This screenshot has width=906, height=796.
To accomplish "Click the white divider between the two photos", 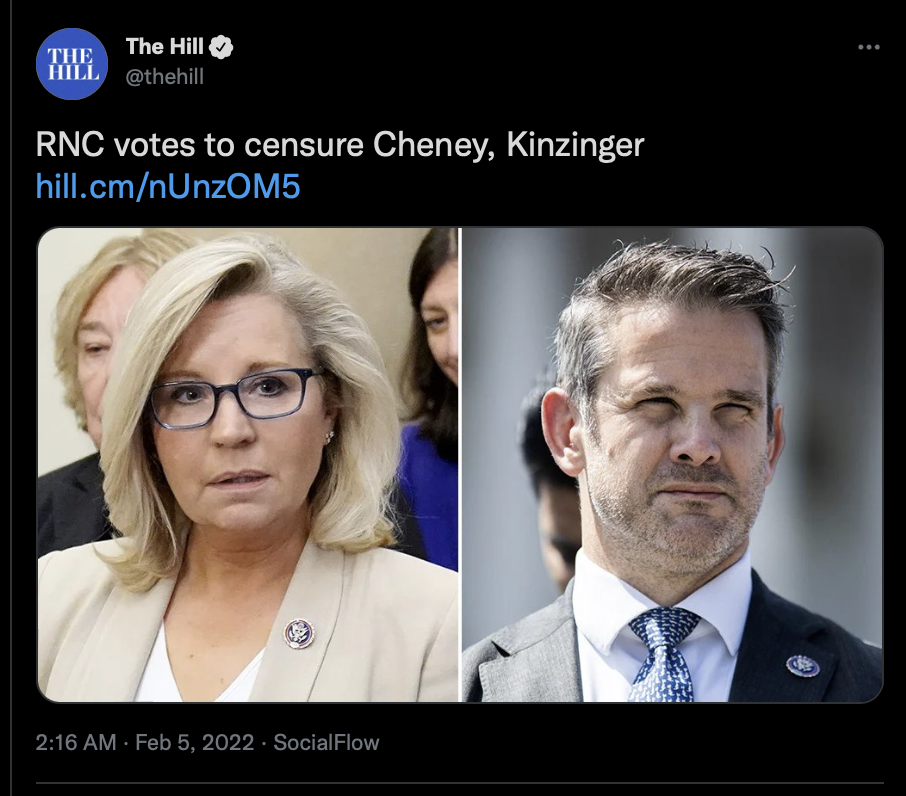I will pos(460,464).
